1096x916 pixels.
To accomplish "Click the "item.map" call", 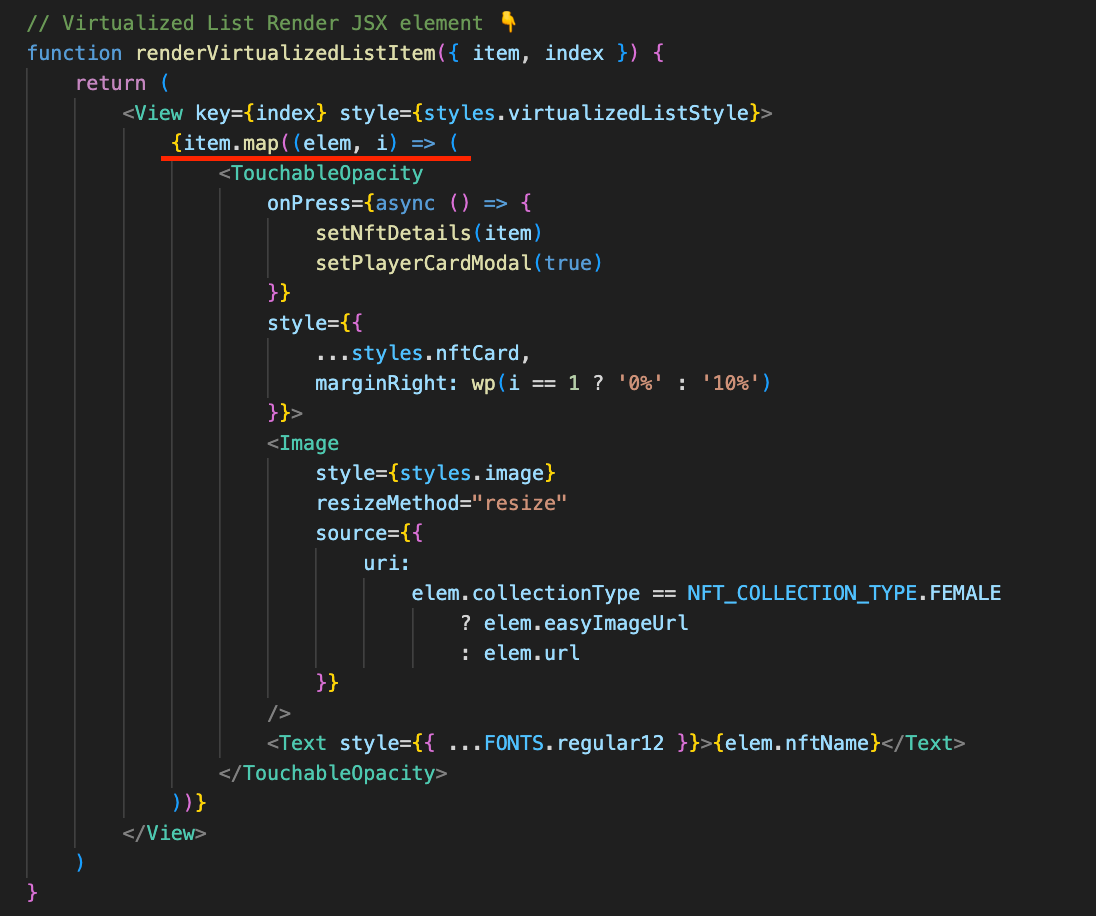I will (x=231, y=143).
